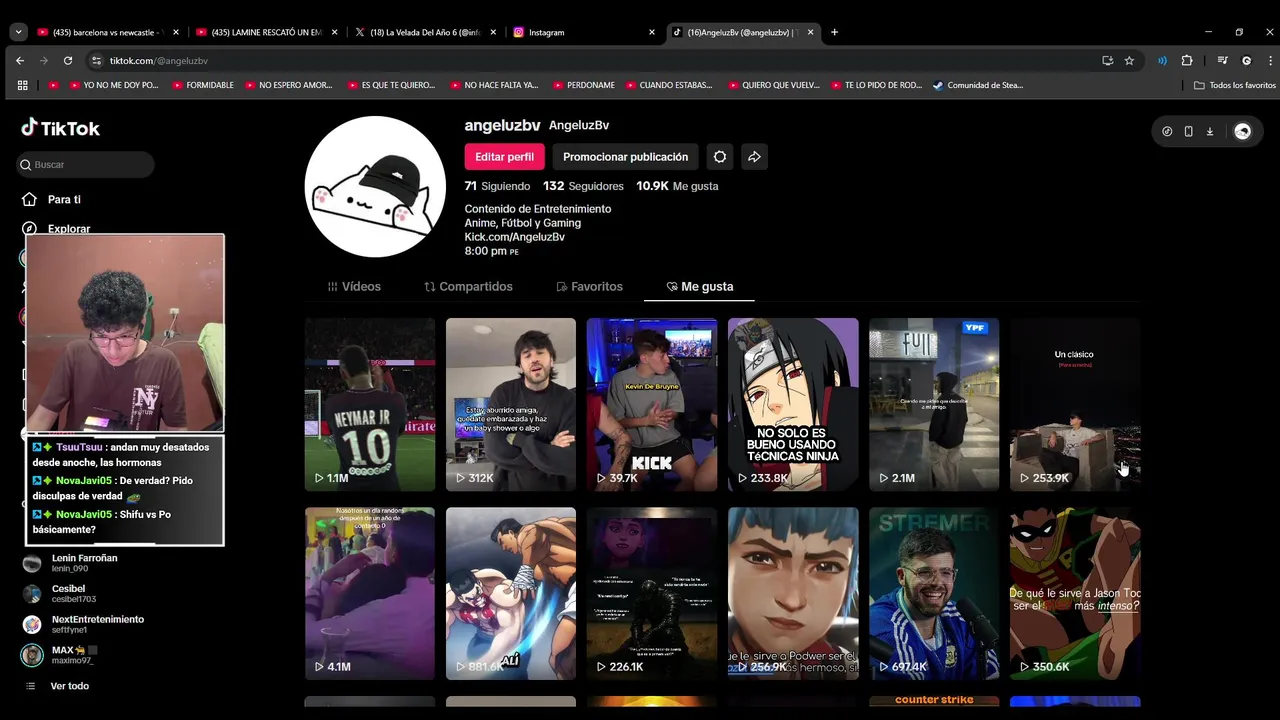Go back to previous page

click(20, 61)
